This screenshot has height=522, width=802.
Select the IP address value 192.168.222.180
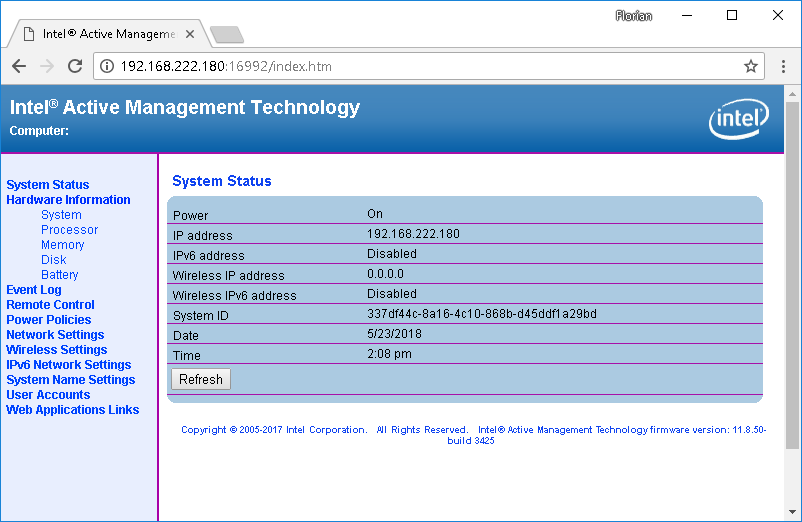[413, 234]
